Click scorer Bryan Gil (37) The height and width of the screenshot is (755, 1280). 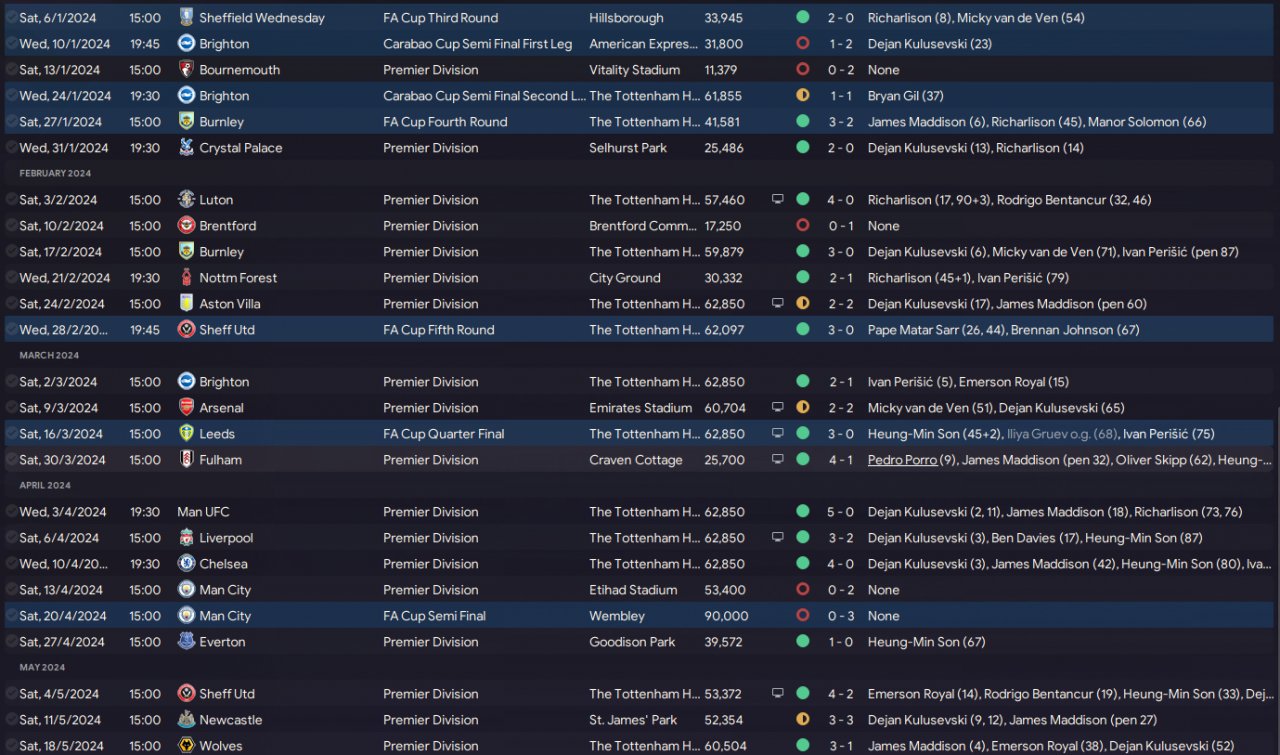906,96
